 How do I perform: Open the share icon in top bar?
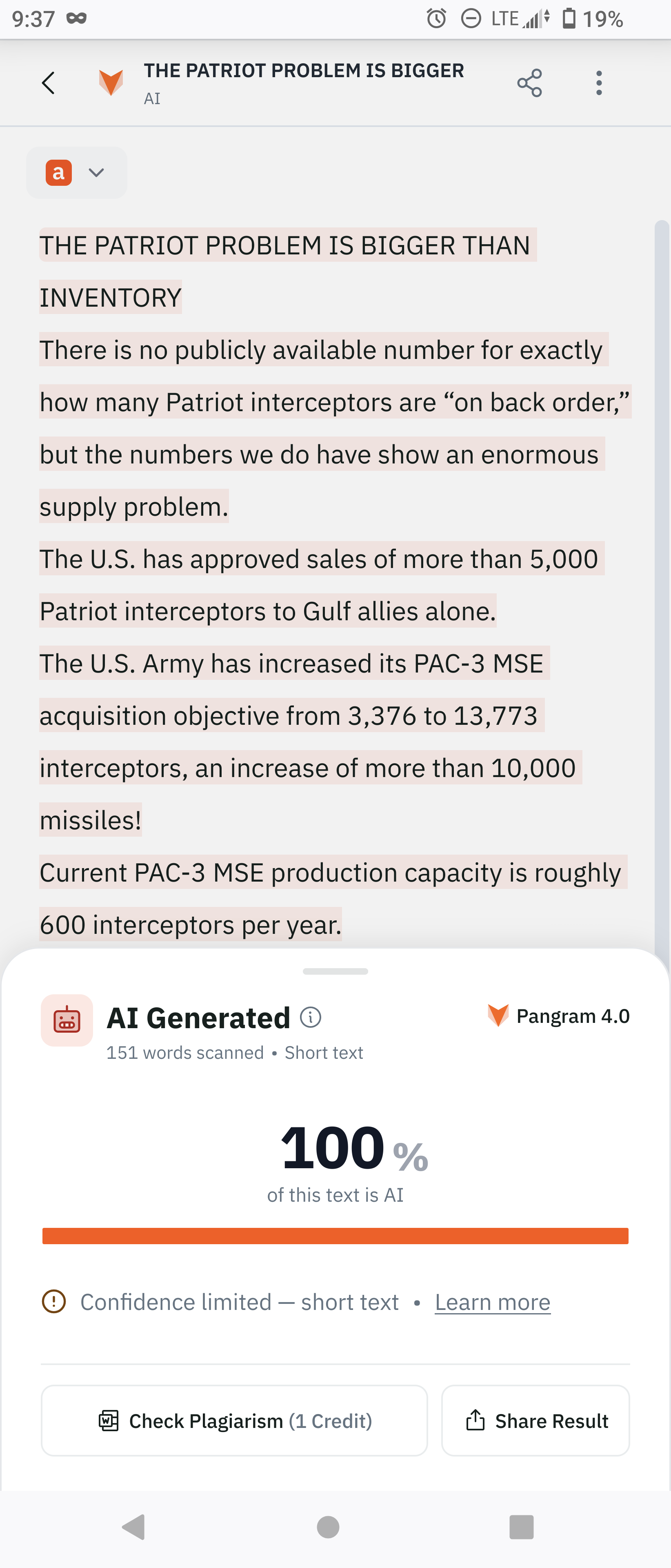pyautogui.click(x=529, y=83)
